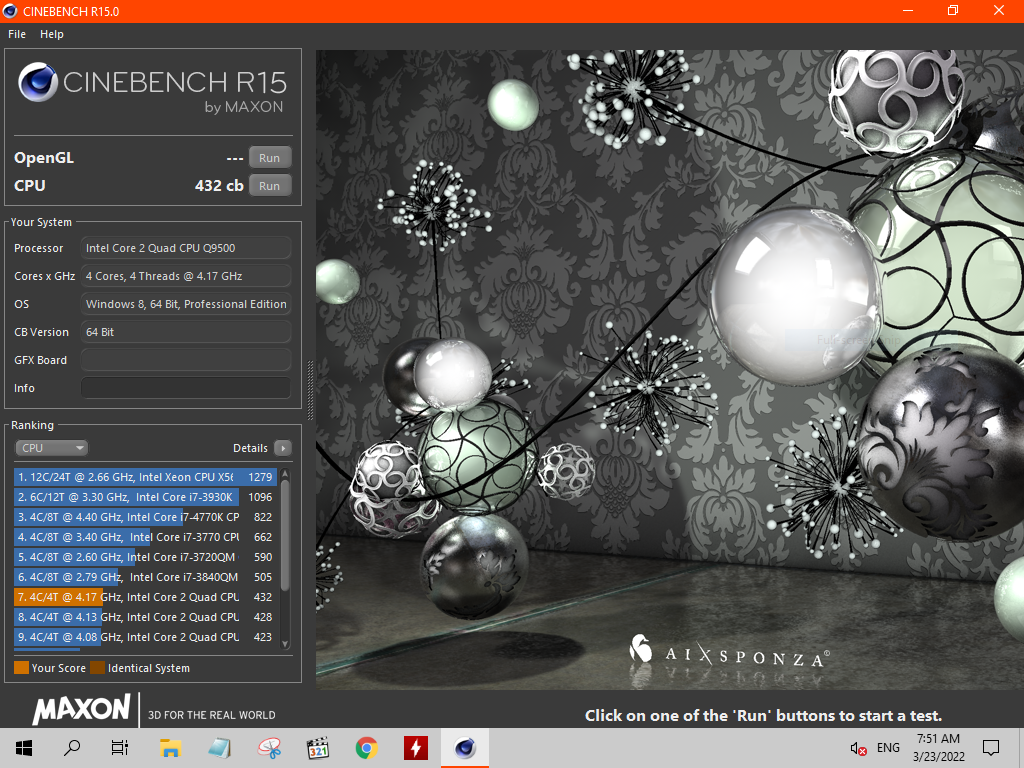Open Task View on the taskbar
Screen dimensions: 1024x768
120,748
